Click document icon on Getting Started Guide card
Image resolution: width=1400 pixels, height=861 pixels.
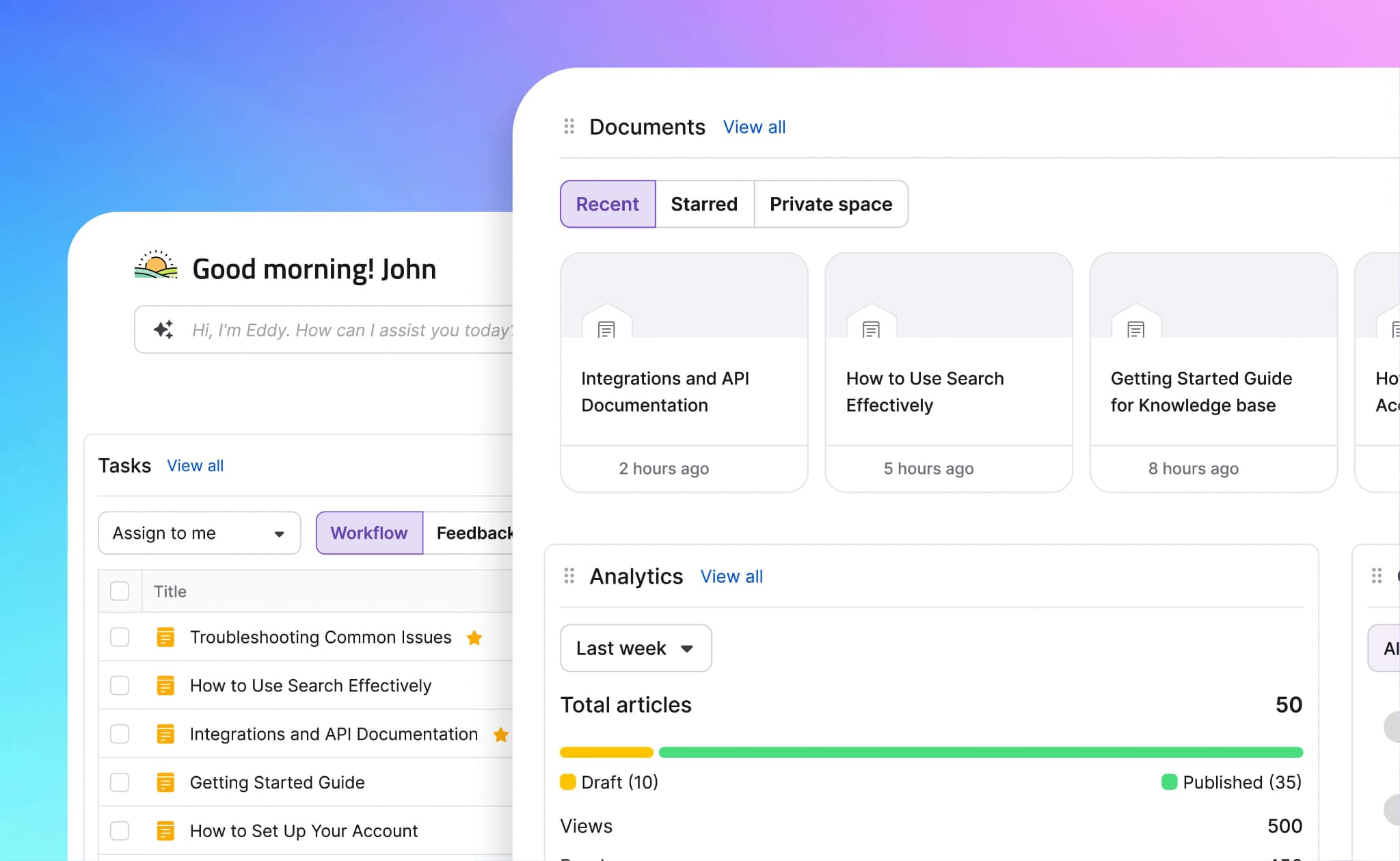click(1135, 330)
